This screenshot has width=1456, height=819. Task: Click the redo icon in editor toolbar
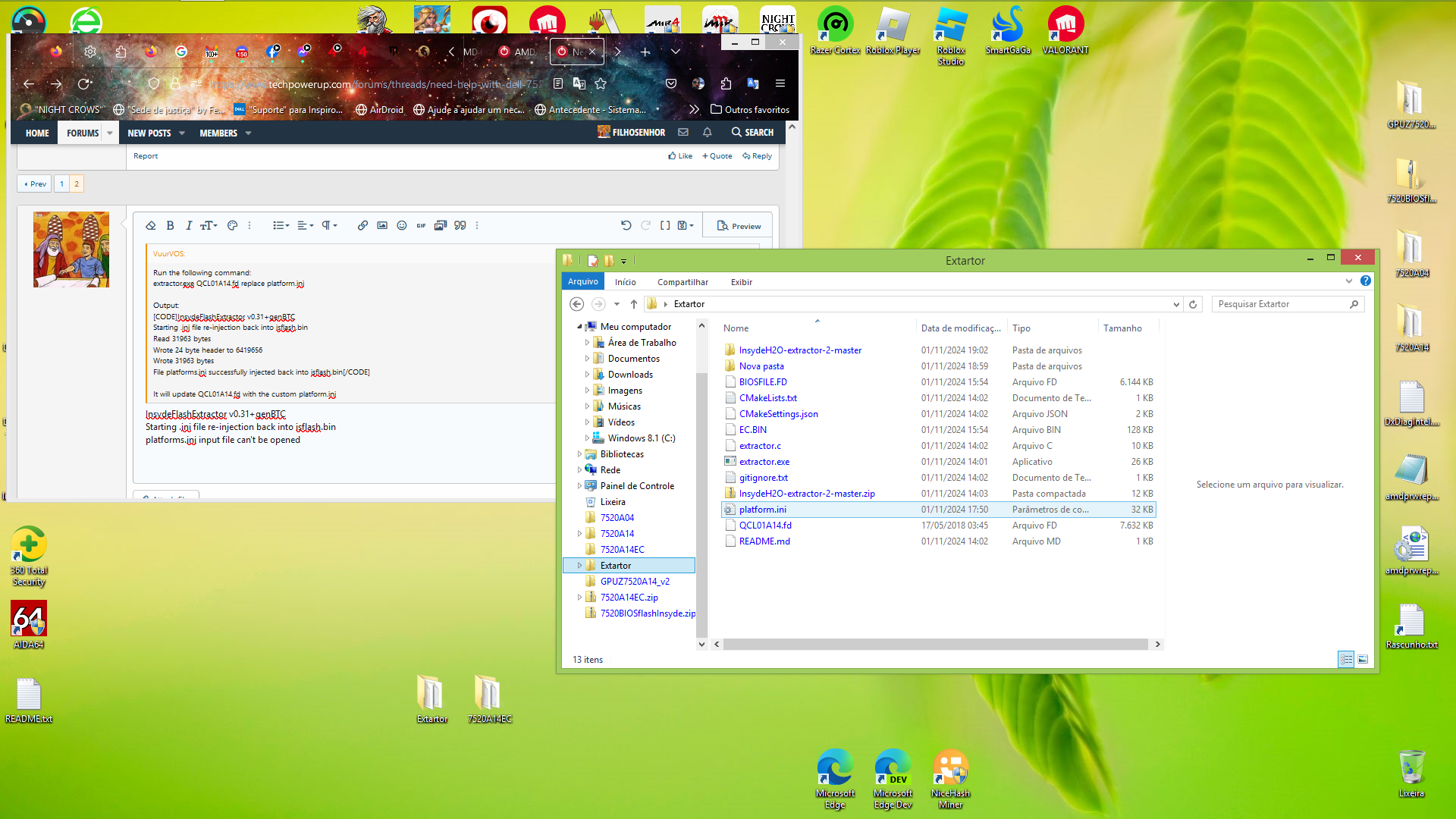(x=645, y=225)
